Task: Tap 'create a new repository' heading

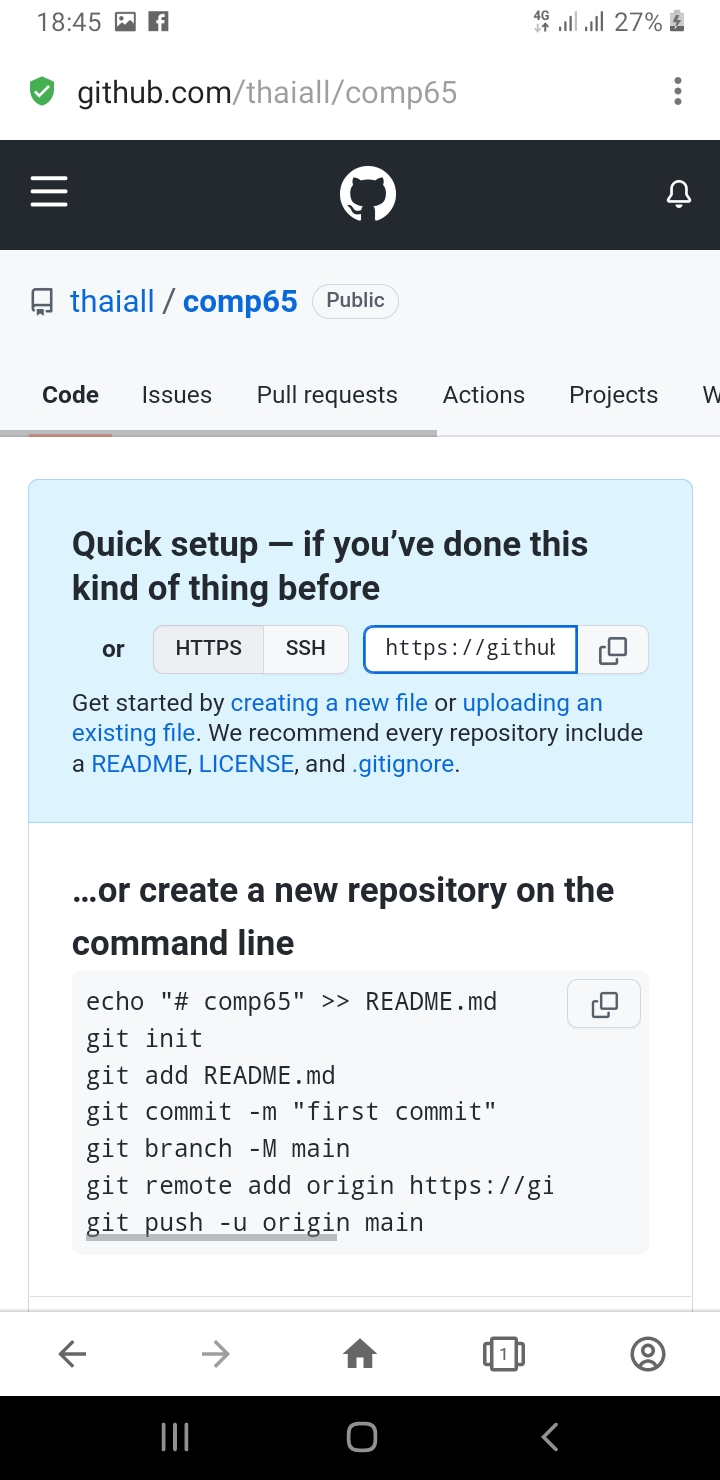Action: tap(343, 916)
